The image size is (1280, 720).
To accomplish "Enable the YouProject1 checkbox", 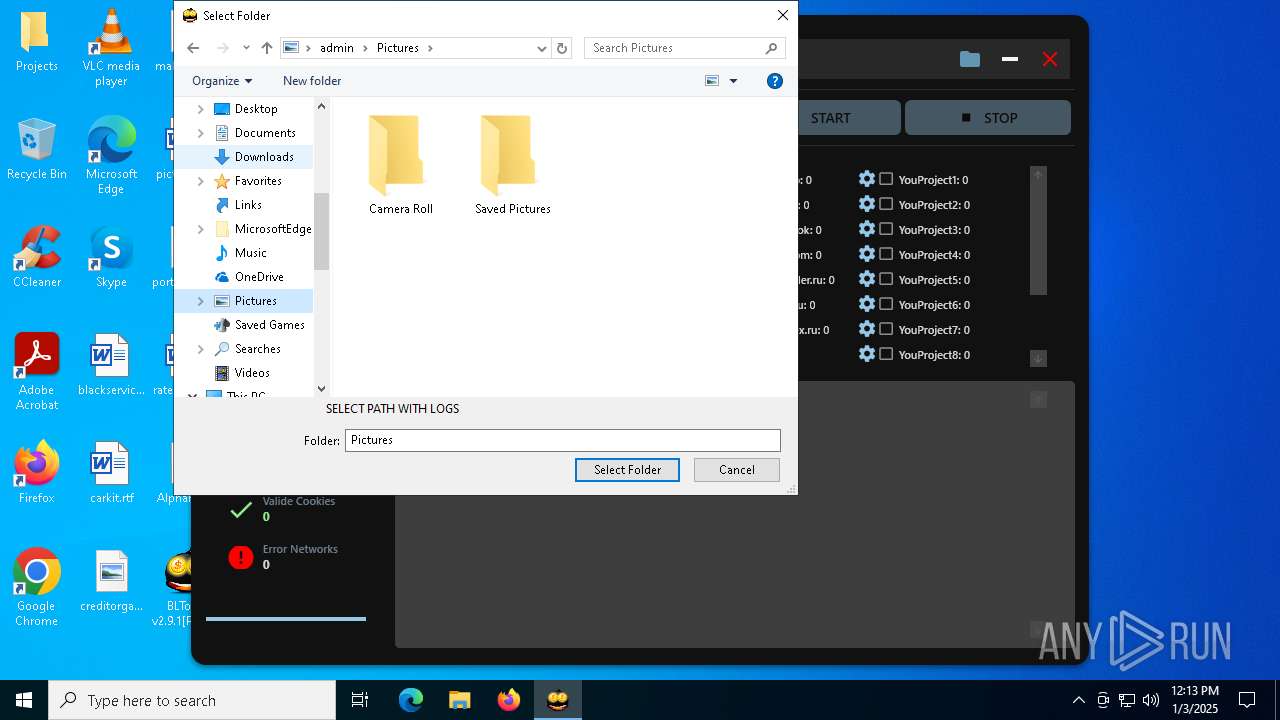I will click(x=886, y=179).
